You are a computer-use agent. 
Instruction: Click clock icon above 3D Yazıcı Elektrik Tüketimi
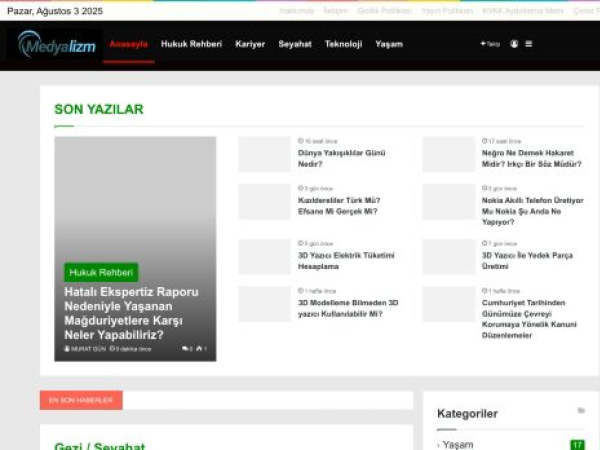click(301, 243)
